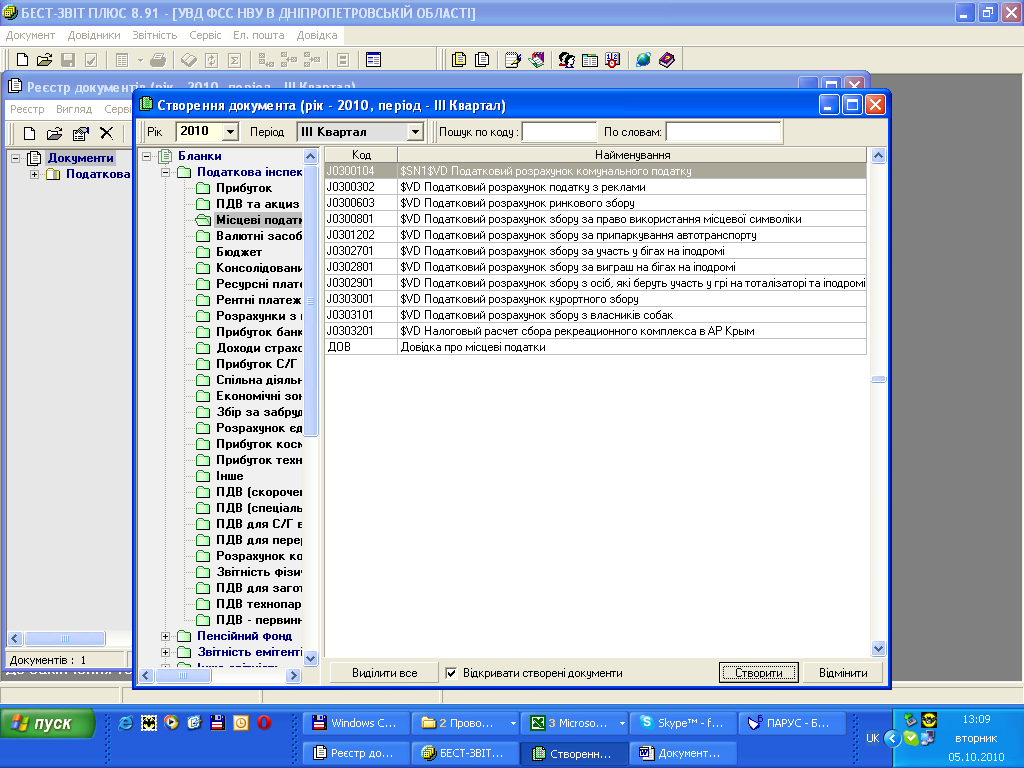Screen dimensions: 1024x768
Task: Select the Інше folder in tree
Action: (229, 476)
